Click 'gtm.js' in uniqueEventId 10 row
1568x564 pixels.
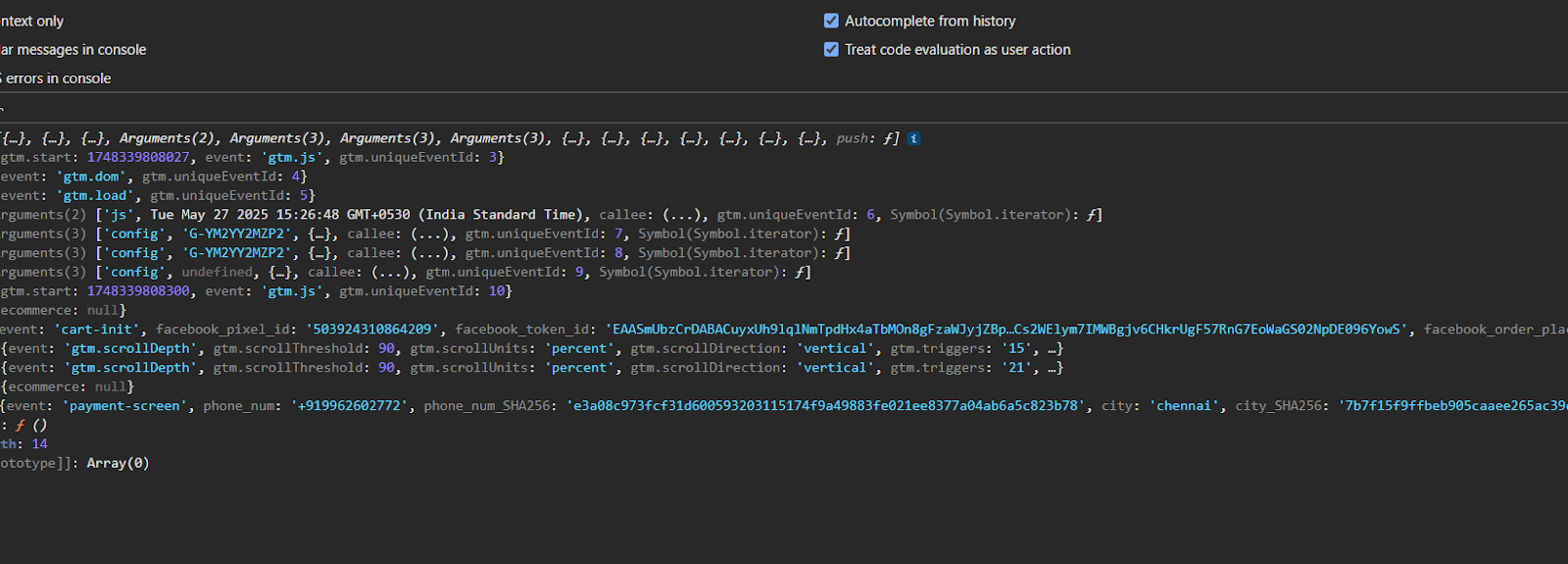[292, 291]
